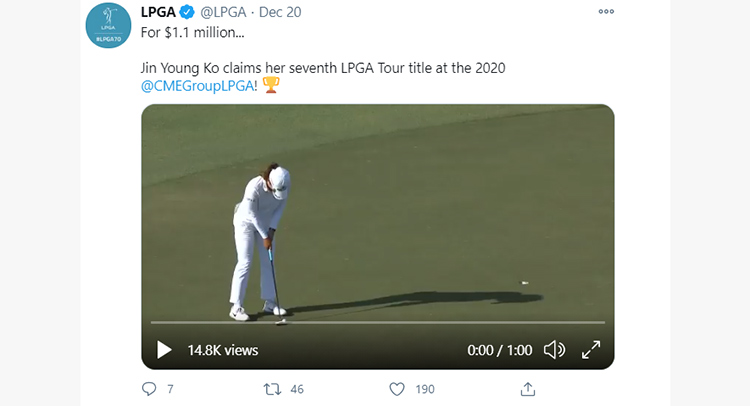Viewport: 750px width, 406px height.
Task: Play the golf putting video
Action: [164, 350]
